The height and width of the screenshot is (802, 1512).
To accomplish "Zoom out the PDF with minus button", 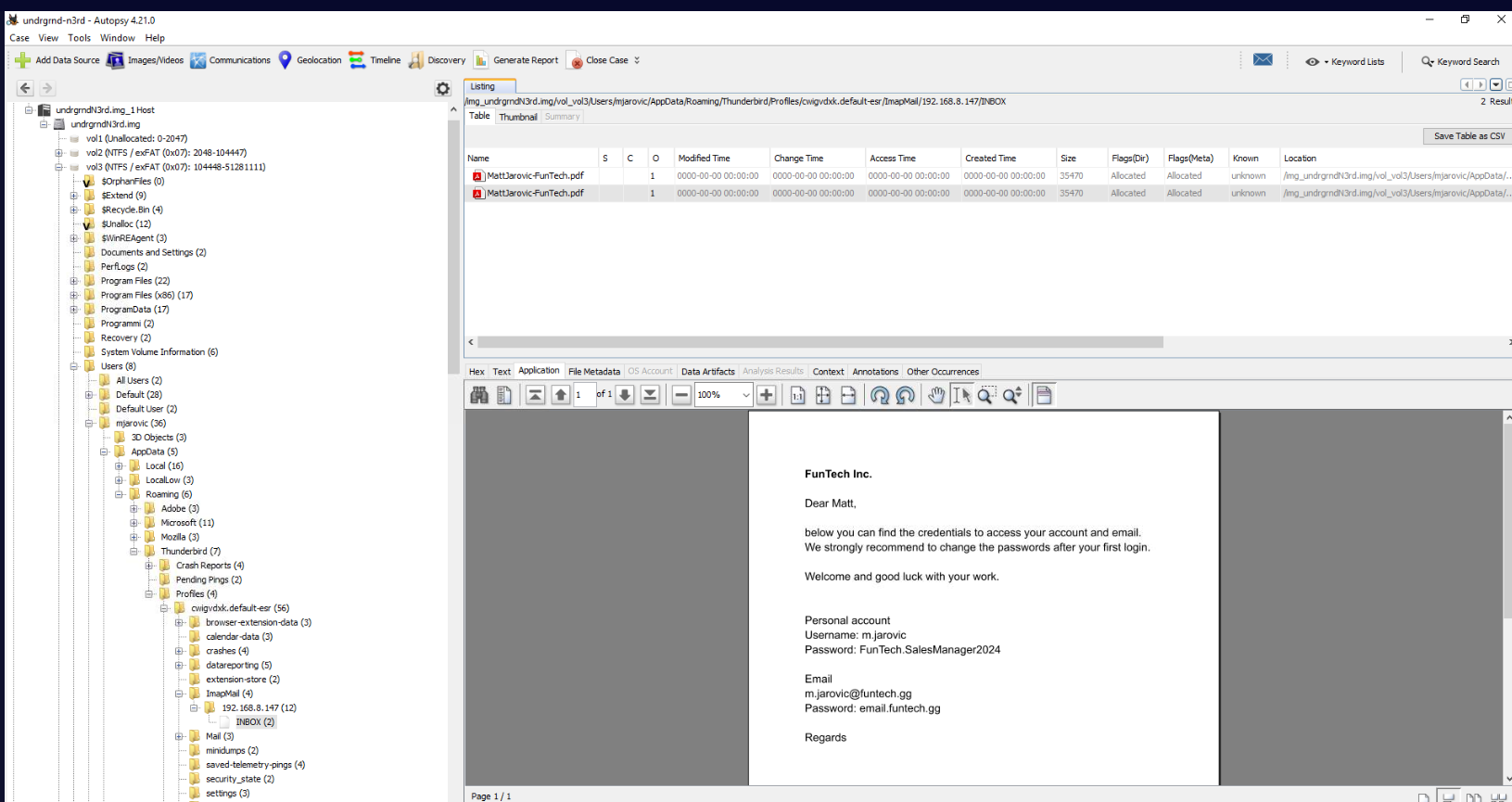I will [x=681, y=395].
